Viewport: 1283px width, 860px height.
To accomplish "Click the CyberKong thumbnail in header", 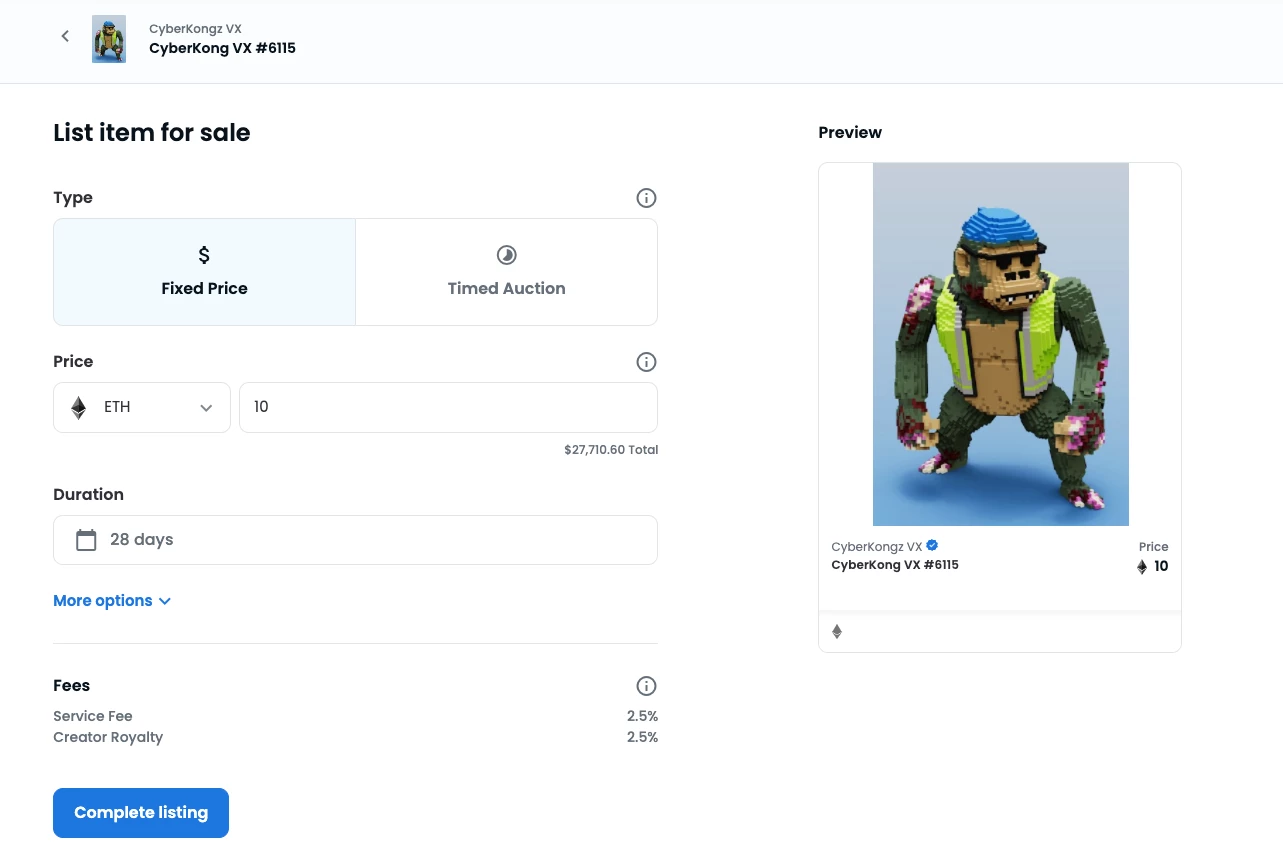I will pyautogui.click(x=109, y=39).
